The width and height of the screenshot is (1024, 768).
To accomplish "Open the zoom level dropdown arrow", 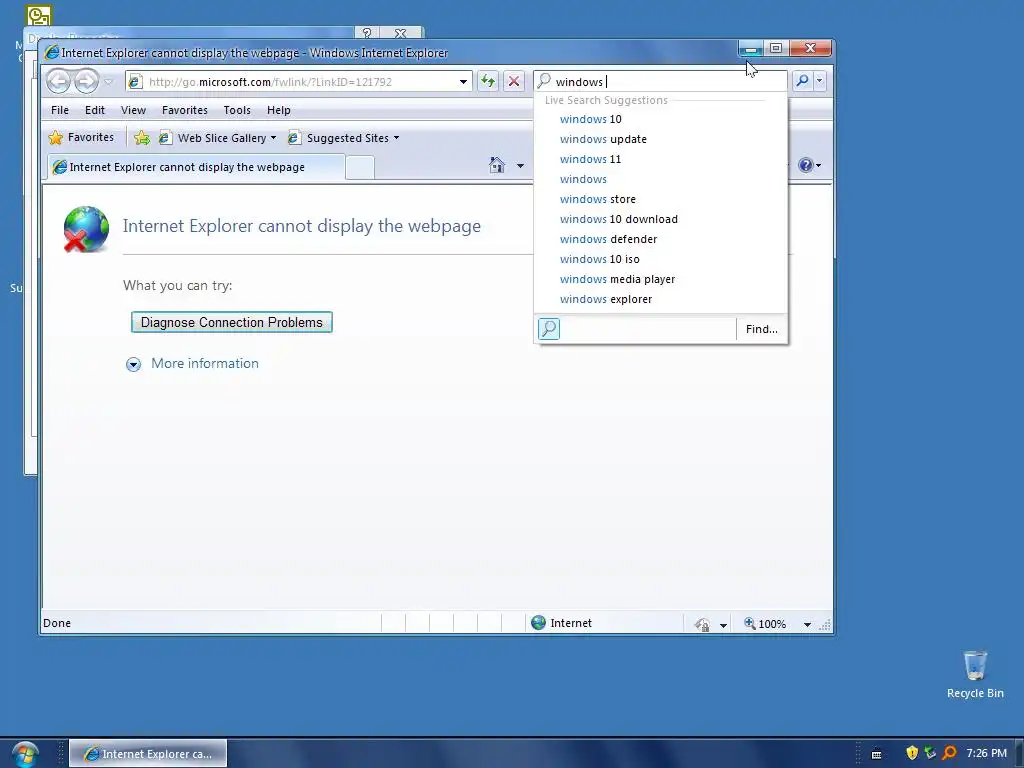I will click(x=807, y=625).
